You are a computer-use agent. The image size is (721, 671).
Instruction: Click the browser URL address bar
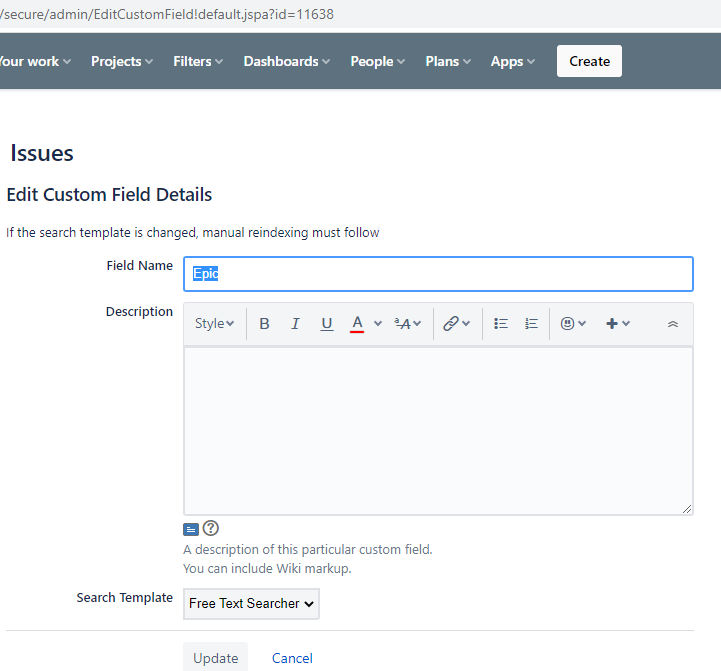click(360, 14)
